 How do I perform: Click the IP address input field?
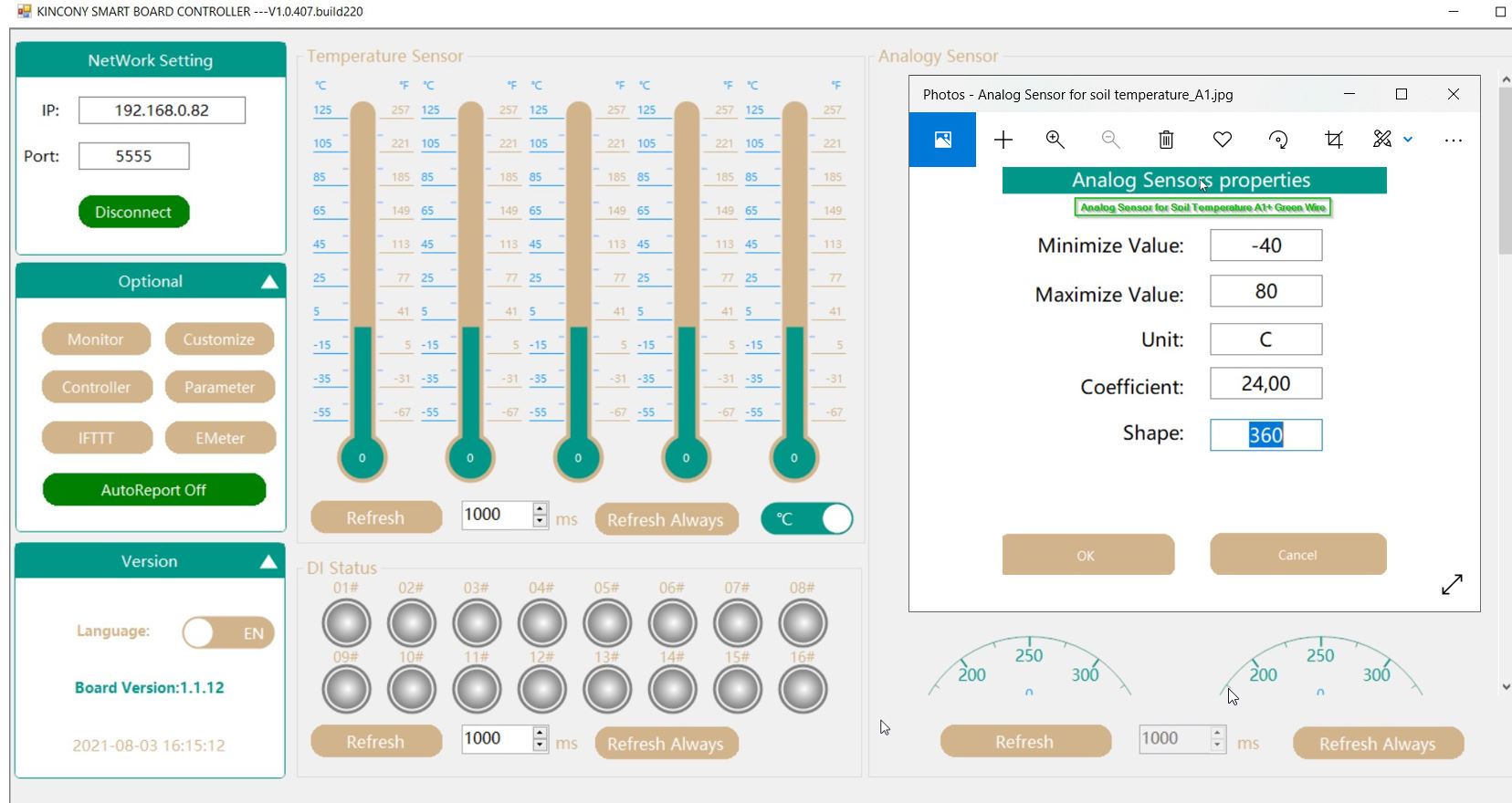click(162, 110)
